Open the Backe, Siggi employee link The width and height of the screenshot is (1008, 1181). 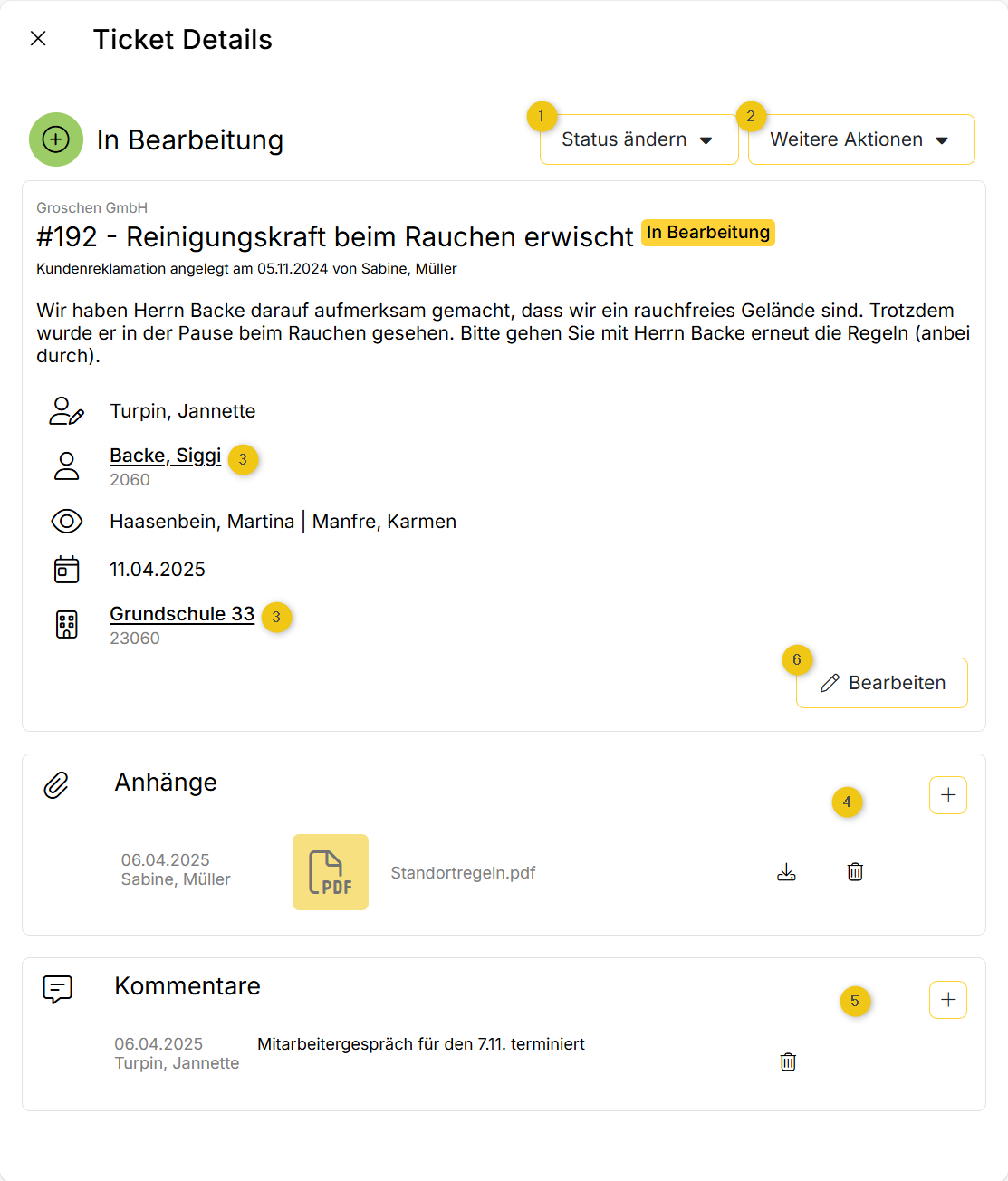click(165, 456)
